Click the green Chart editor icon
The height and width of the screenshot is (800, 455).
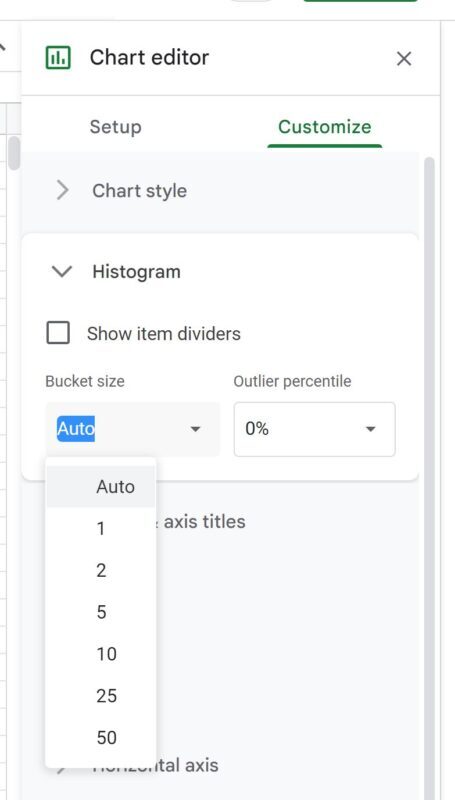pos(58,58)
